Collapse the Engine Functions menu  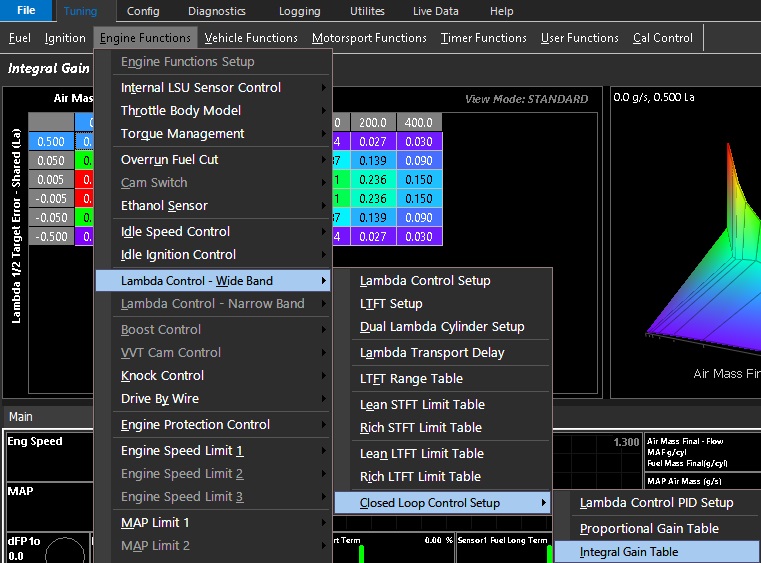coord(145,38)
